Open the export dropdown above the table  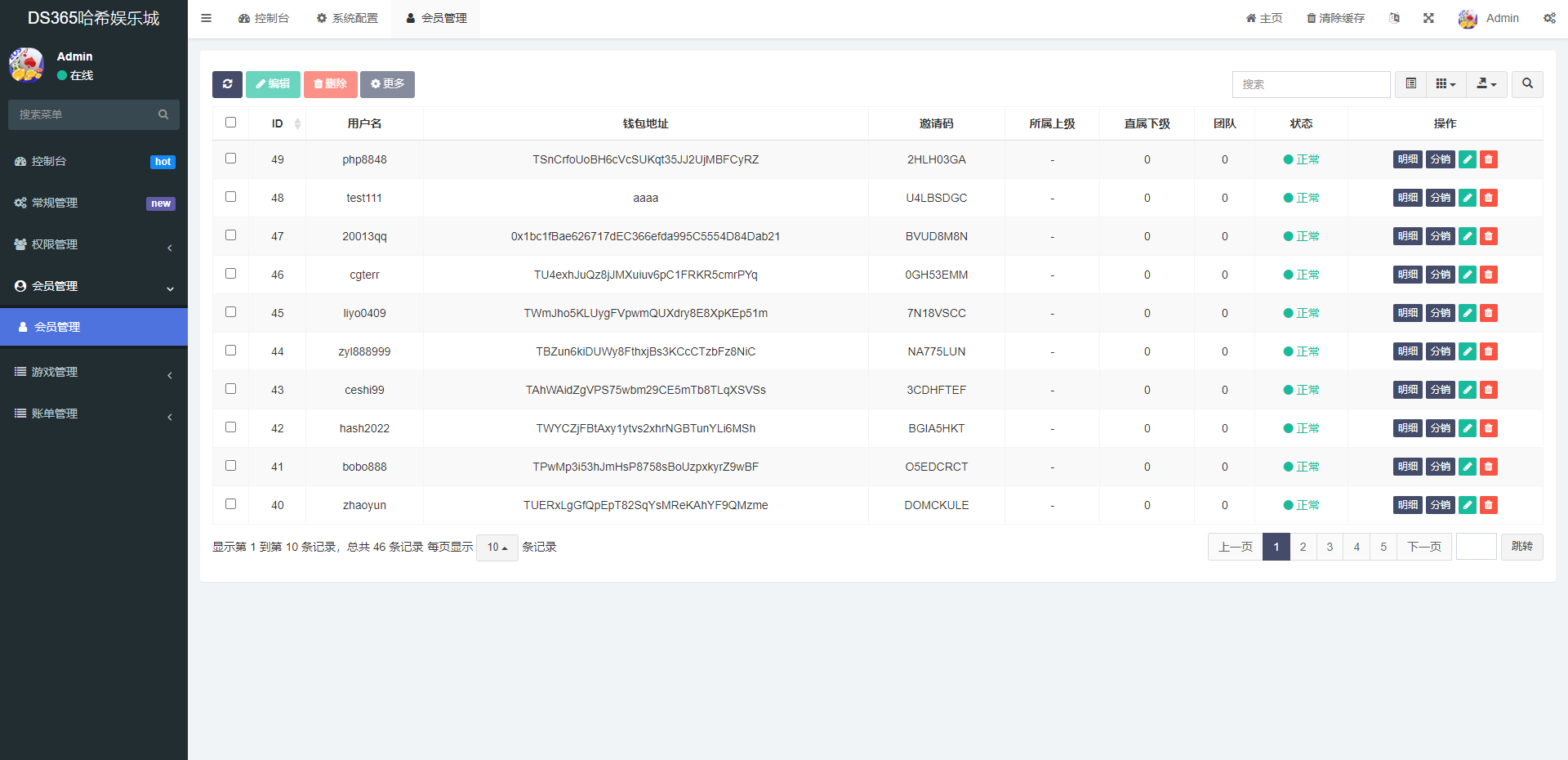coord(1486,84)
